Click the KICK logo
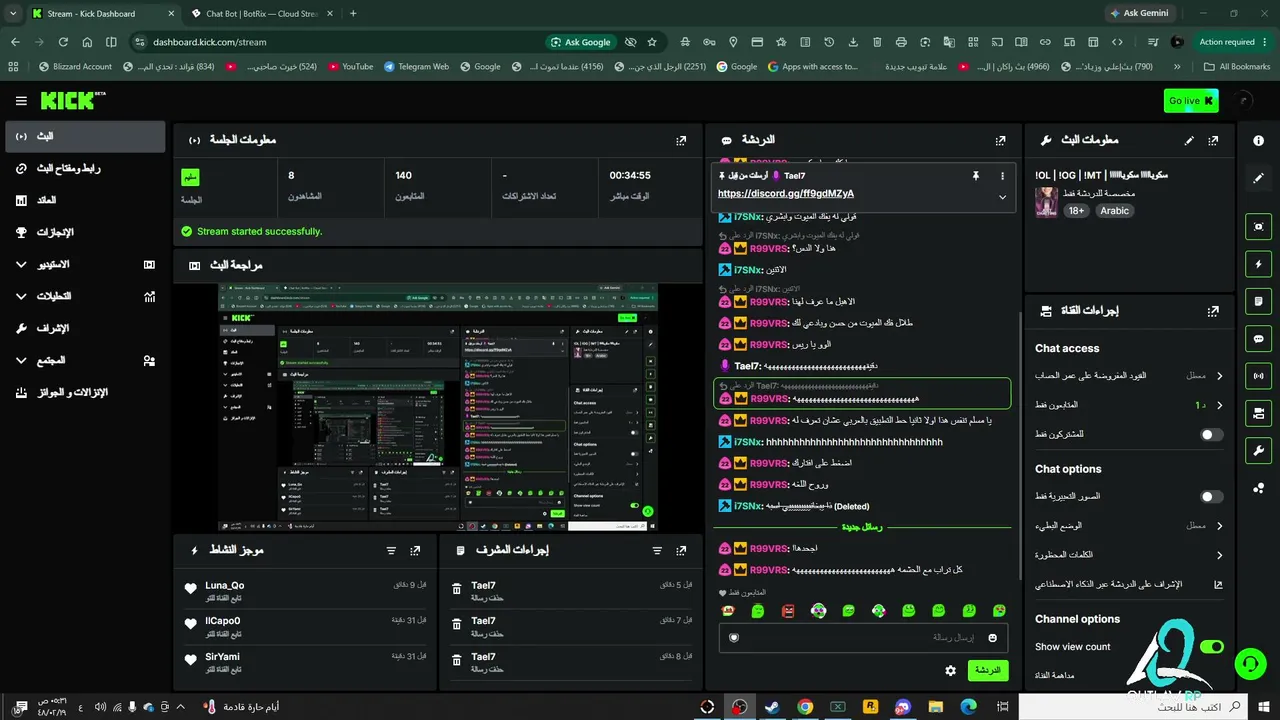The width and height of the screenshot is (1280, 720). point(72,101)
